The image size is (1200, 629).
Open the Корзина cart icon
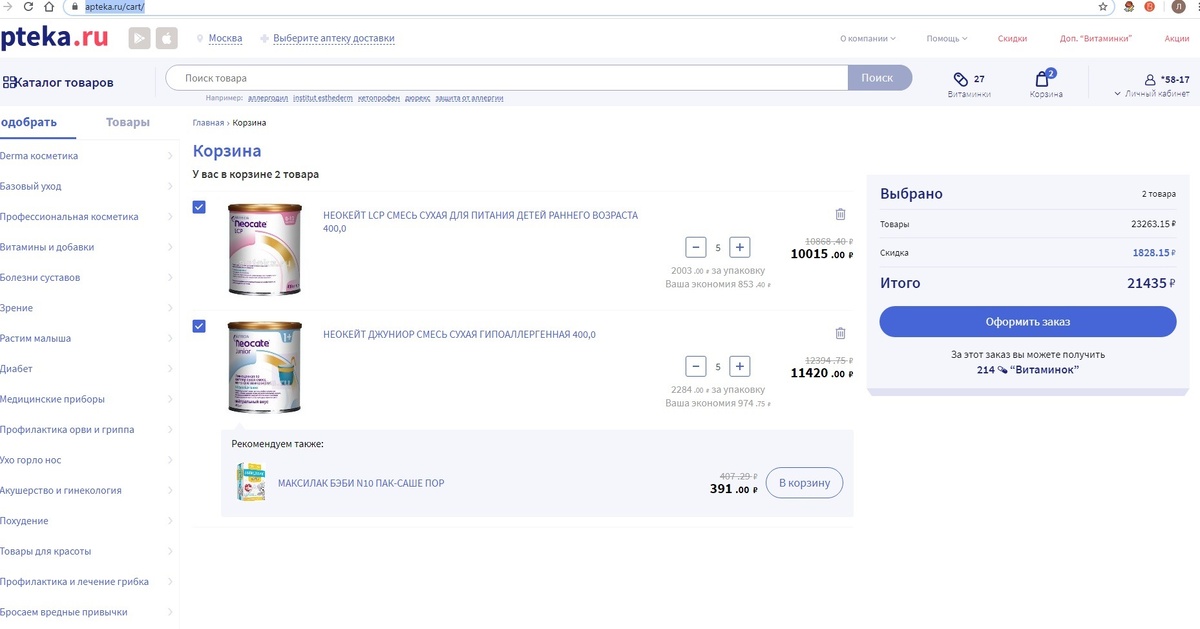(1042, 79)
